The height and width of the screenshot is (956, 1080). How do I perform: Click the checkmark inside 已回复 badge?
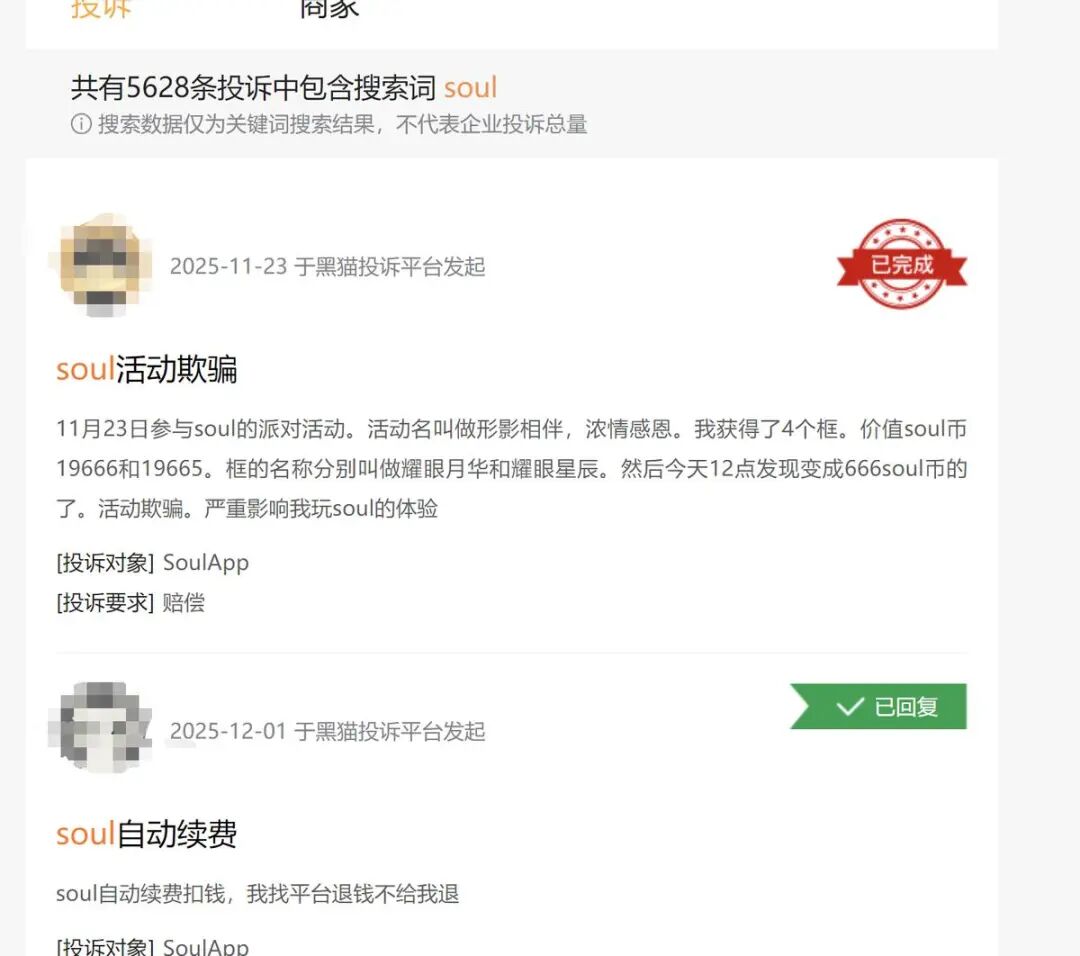849,707
